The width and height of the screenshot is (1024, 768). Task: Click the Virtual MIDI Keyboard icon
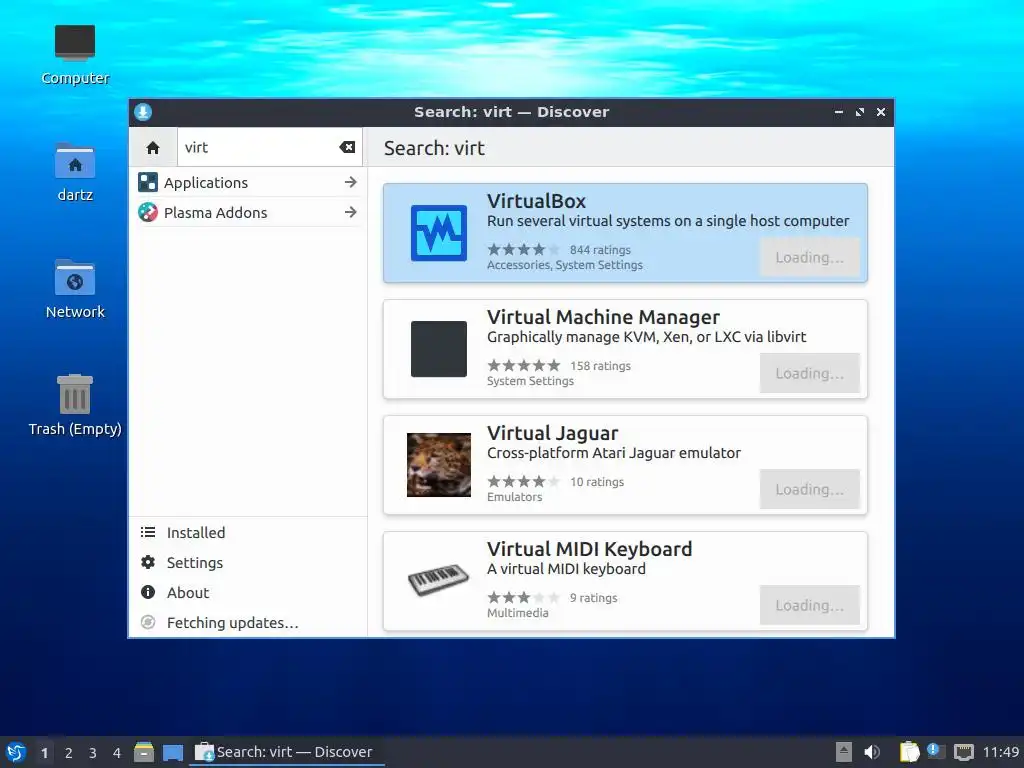pos(439,580)
